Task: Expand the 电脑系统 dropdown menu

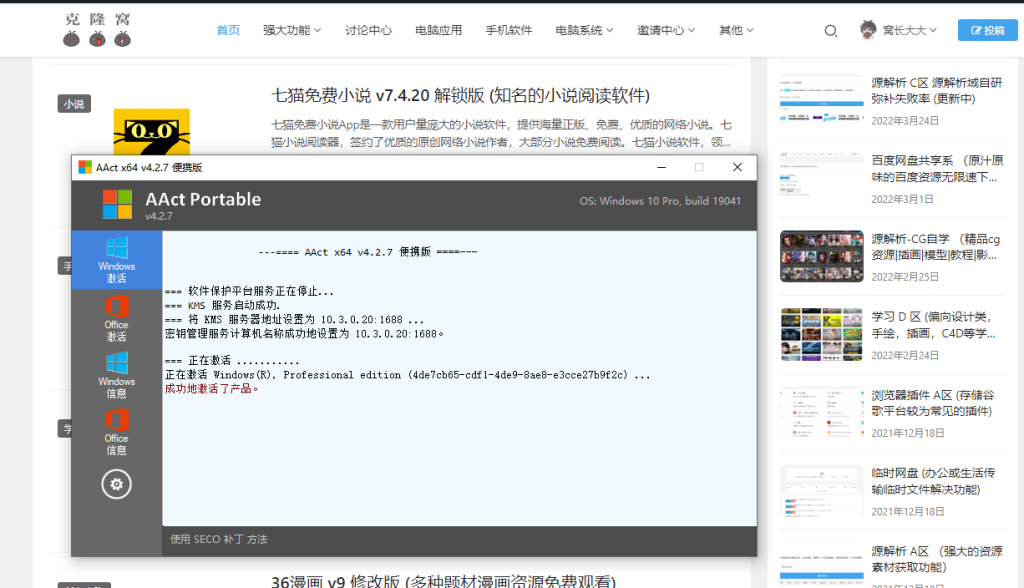Action: click(x=584, y=30)
